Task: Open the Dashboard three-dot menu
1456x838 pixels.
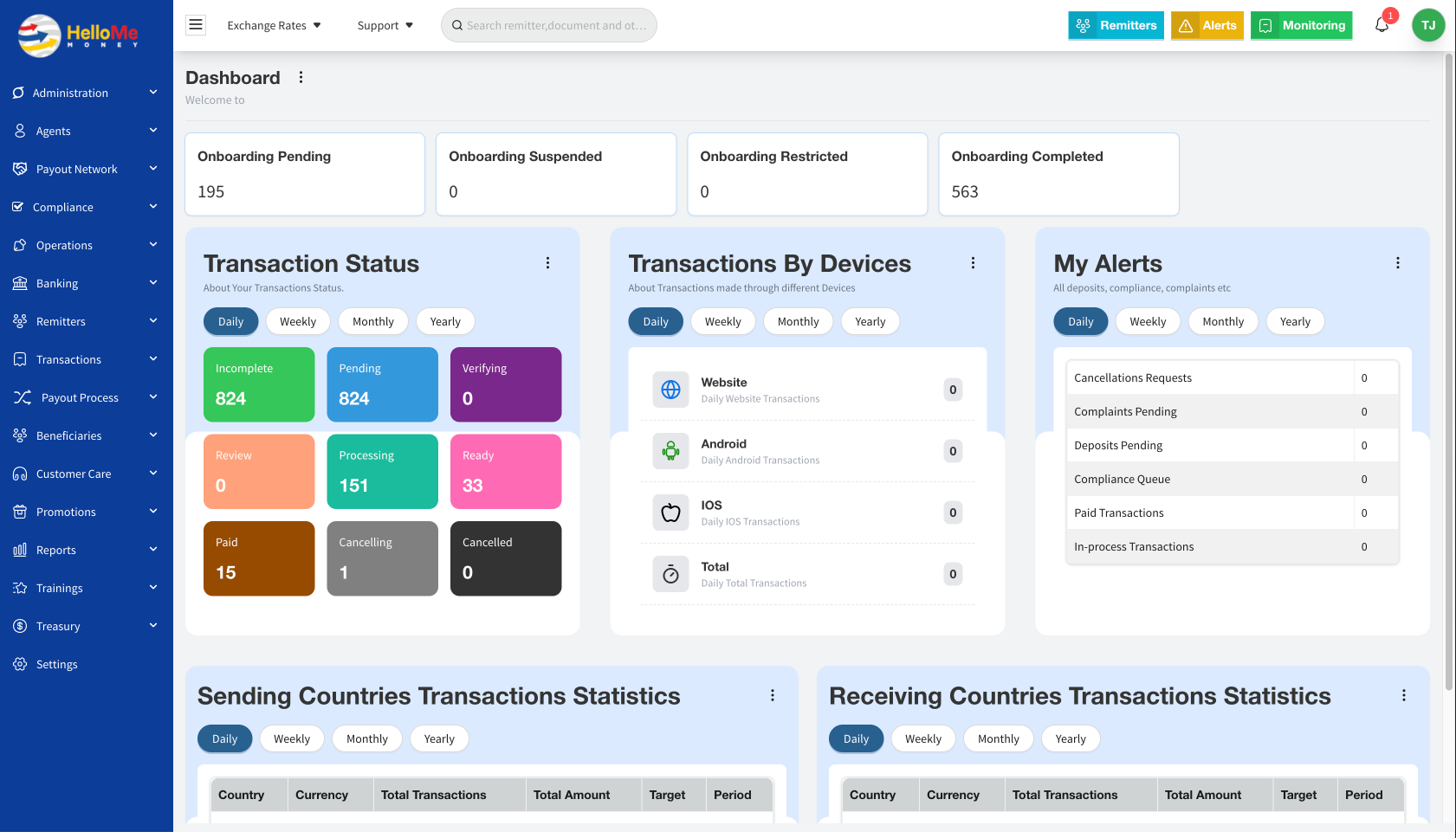Action: pyautogui.click(x=301, y=76)
